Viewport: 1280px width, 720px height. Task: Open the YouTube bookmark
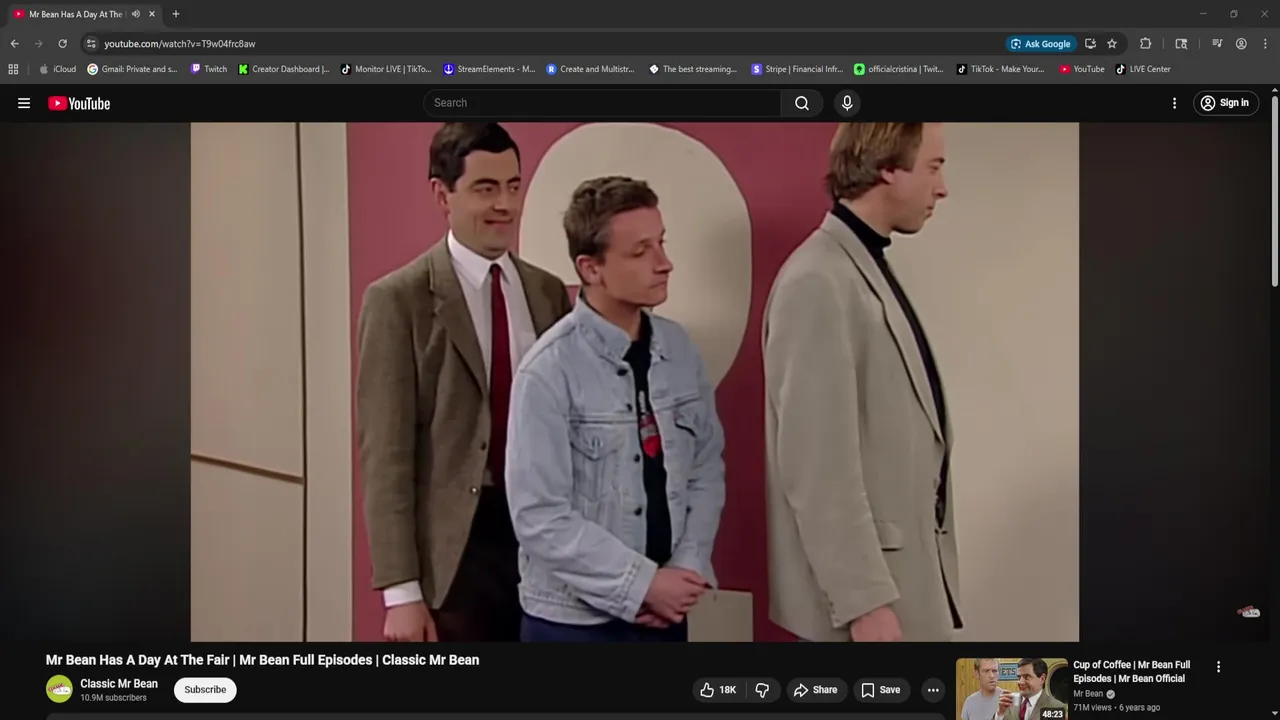pyautogui.click(x=1082, y=69)
